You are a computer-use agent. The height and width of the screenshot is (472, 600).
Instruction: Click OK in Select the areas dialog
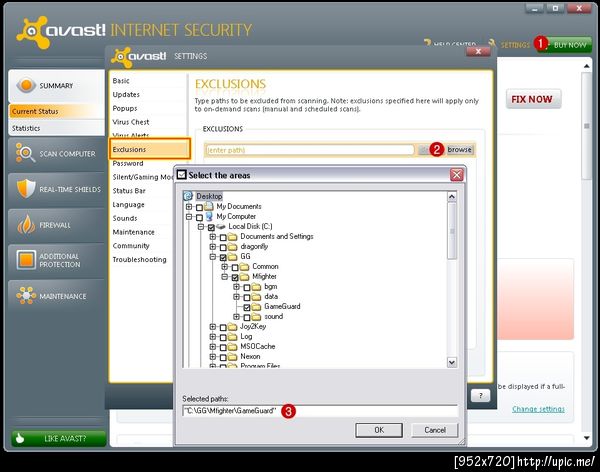(x=379, y=430)
